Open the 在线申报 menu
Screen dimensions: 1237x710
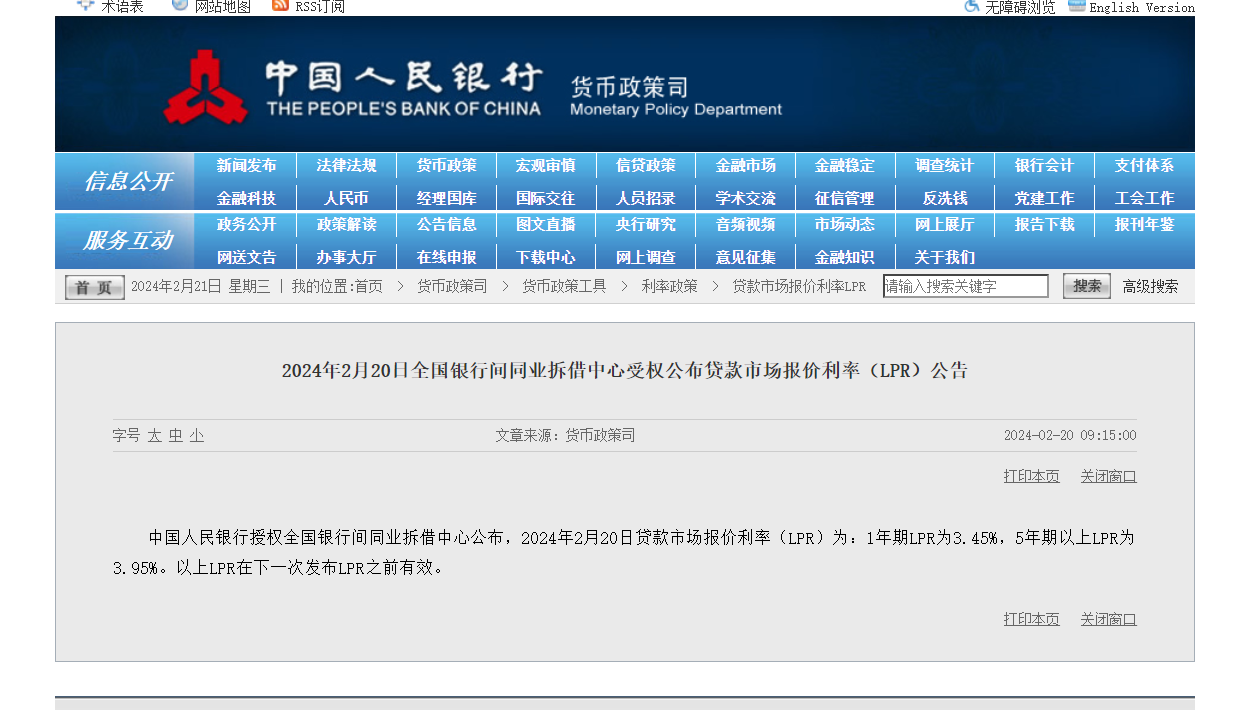pyautogui.click(x=446, y=257)
